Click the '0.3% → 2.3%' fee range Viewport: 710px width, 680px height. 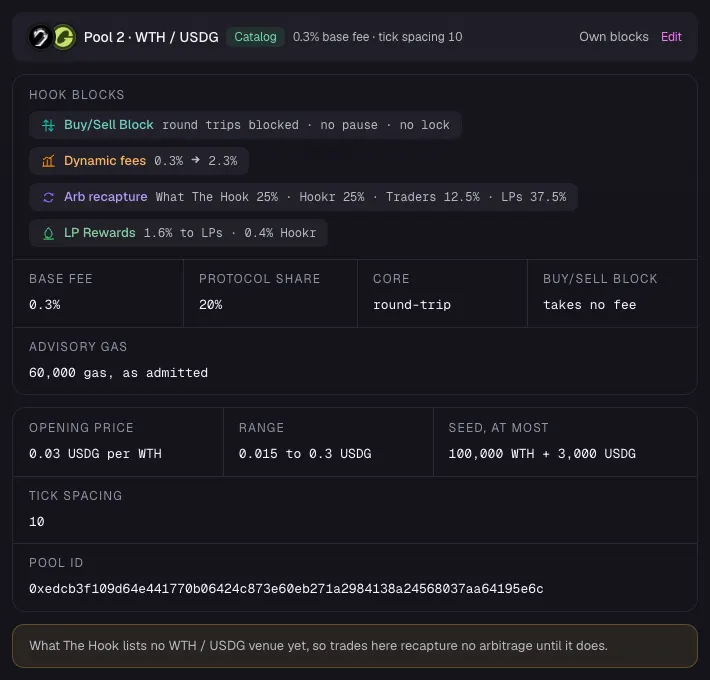196,161
